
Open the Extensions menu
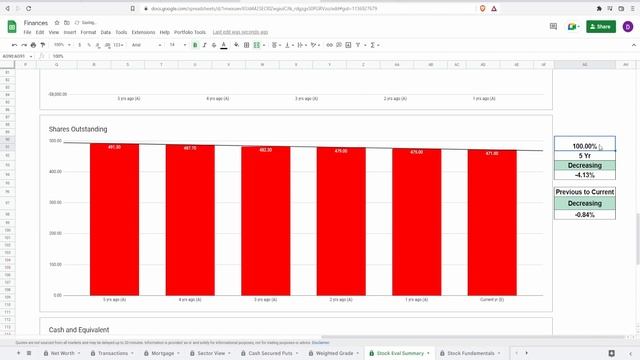coord(143,32)
